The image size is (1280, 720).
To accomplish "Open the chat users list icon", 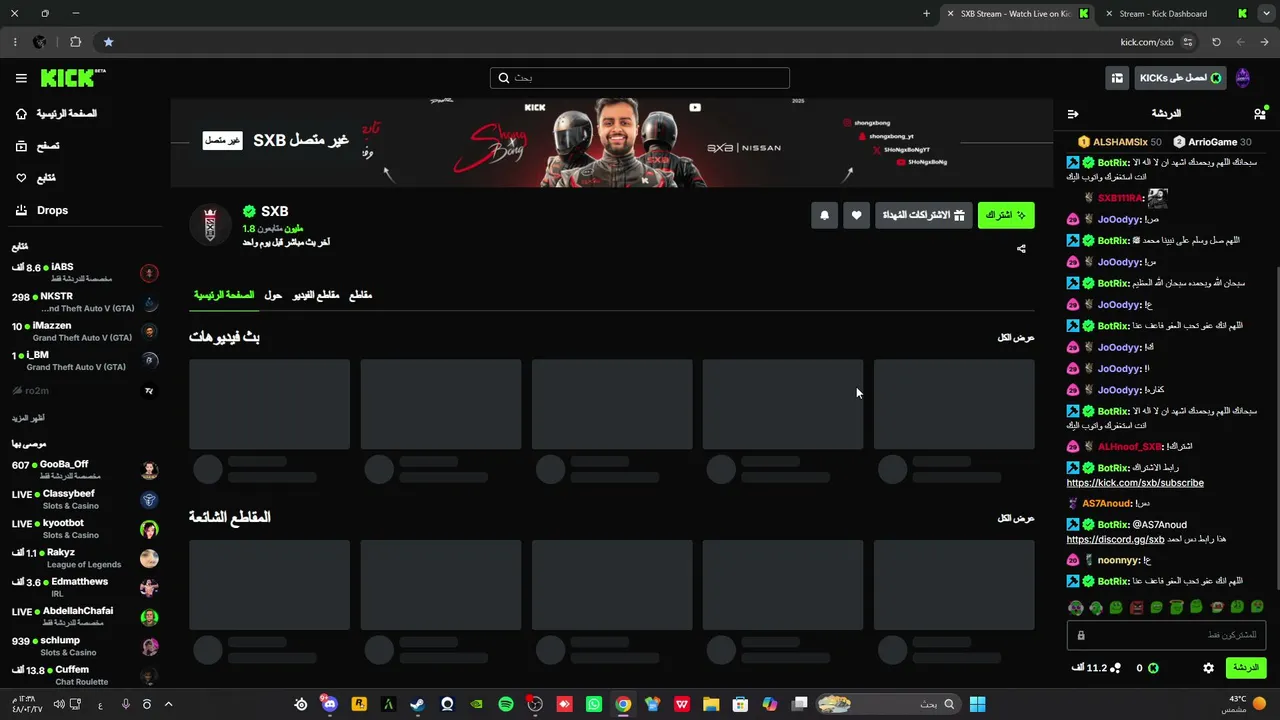I will tap(1259, 114).
